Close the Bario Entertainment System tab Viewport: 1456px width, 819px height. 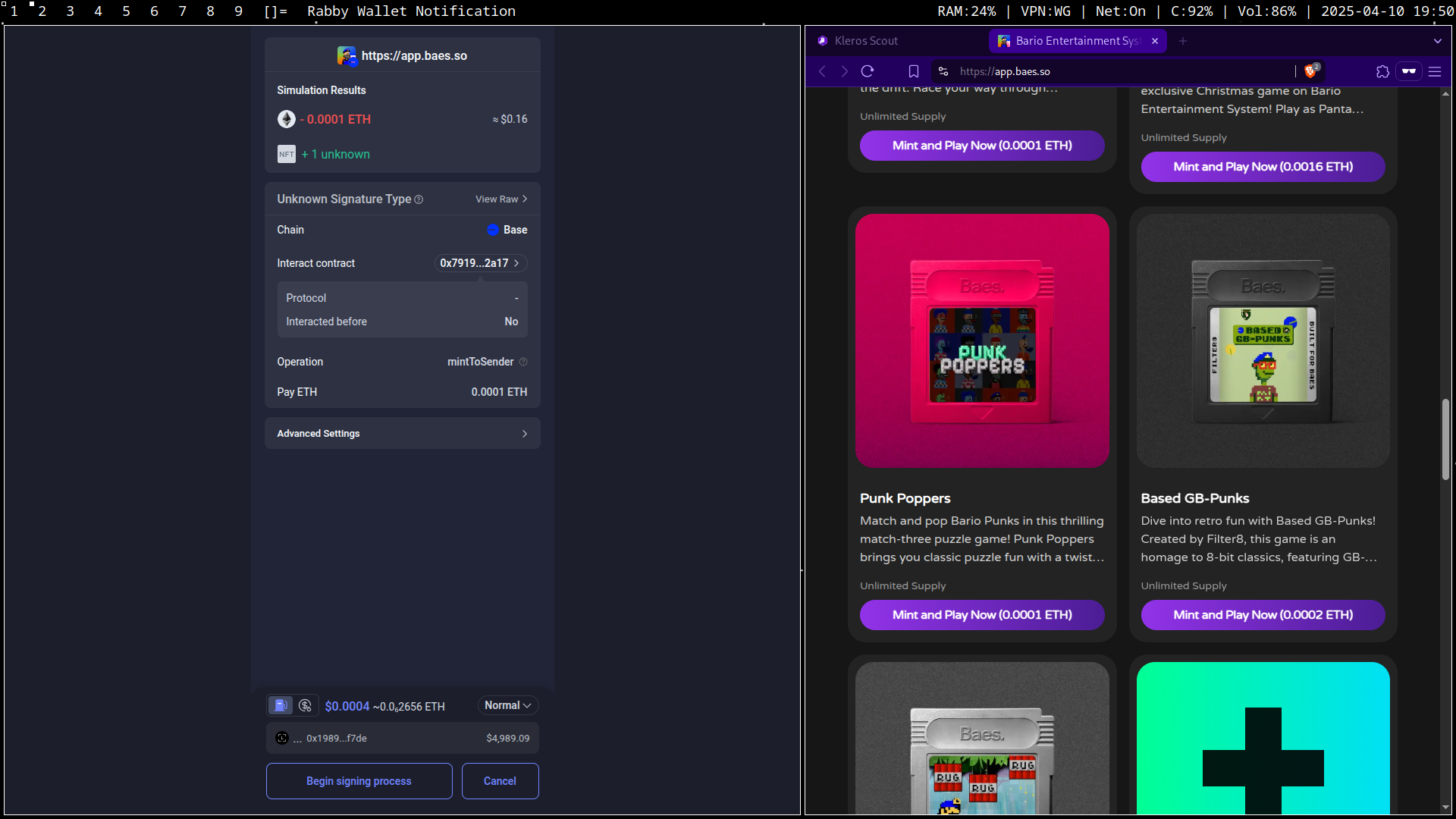[1155, 41]
